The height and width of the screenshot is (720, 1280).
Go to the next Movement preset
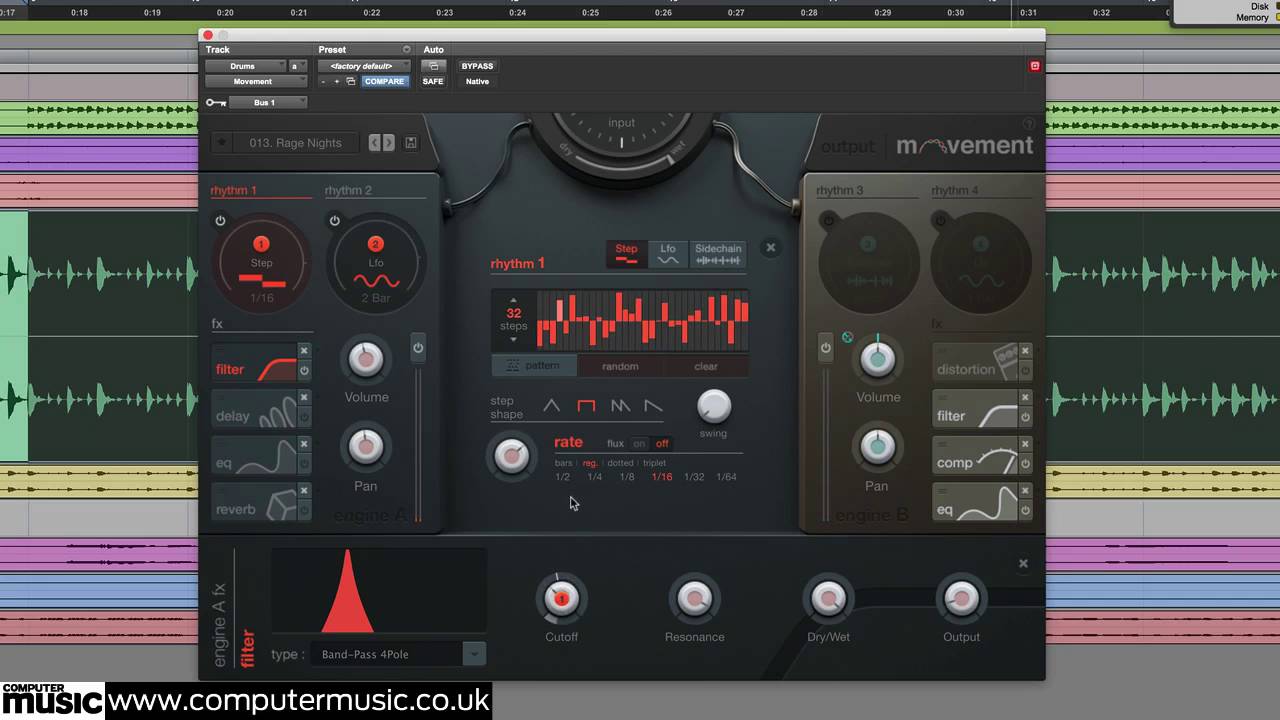pos(388,143)
